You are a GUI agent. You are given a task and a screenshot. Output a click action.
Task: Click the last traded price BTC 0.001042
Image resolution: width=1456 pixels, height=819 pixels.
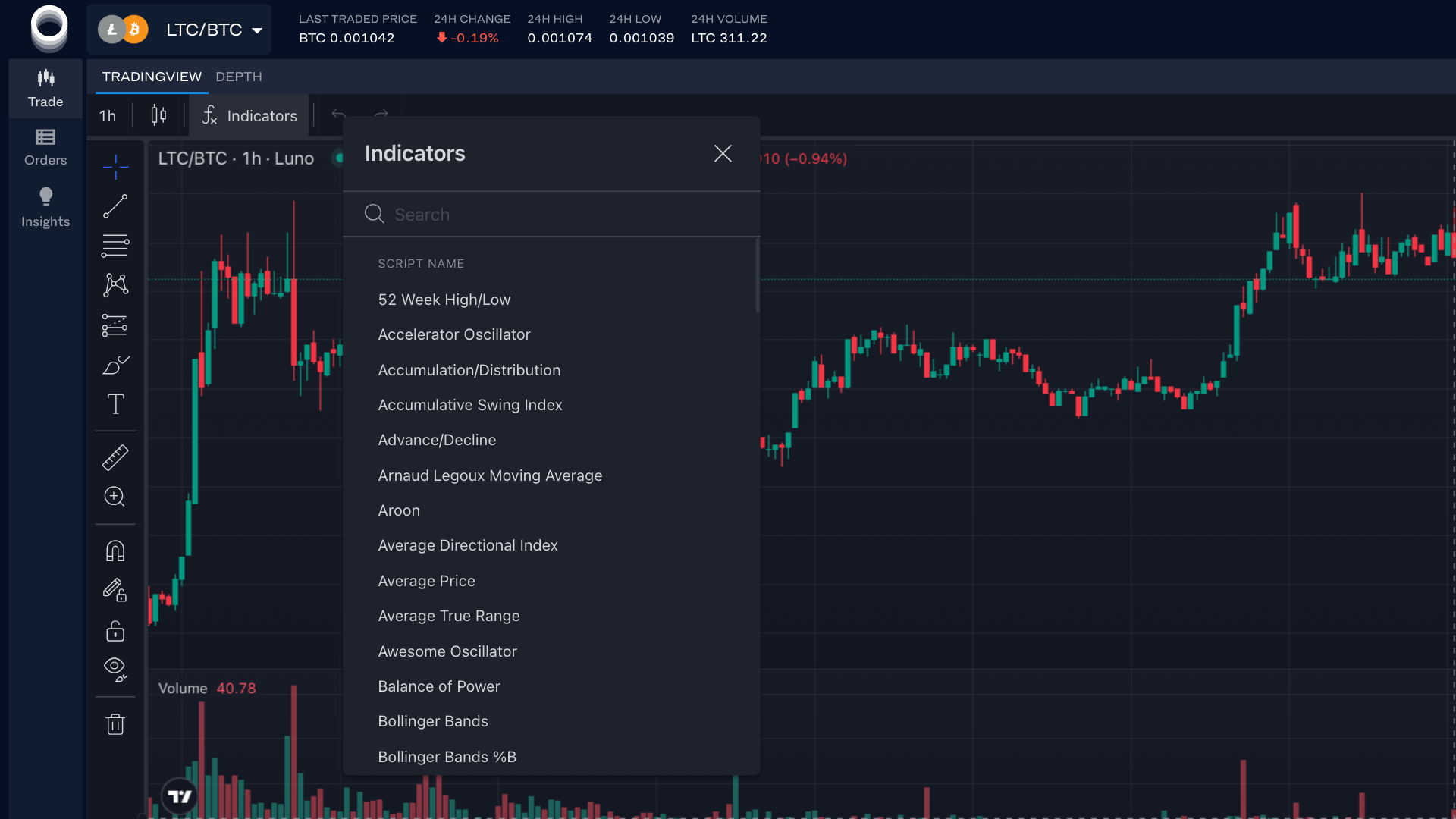tap(347, 38)
